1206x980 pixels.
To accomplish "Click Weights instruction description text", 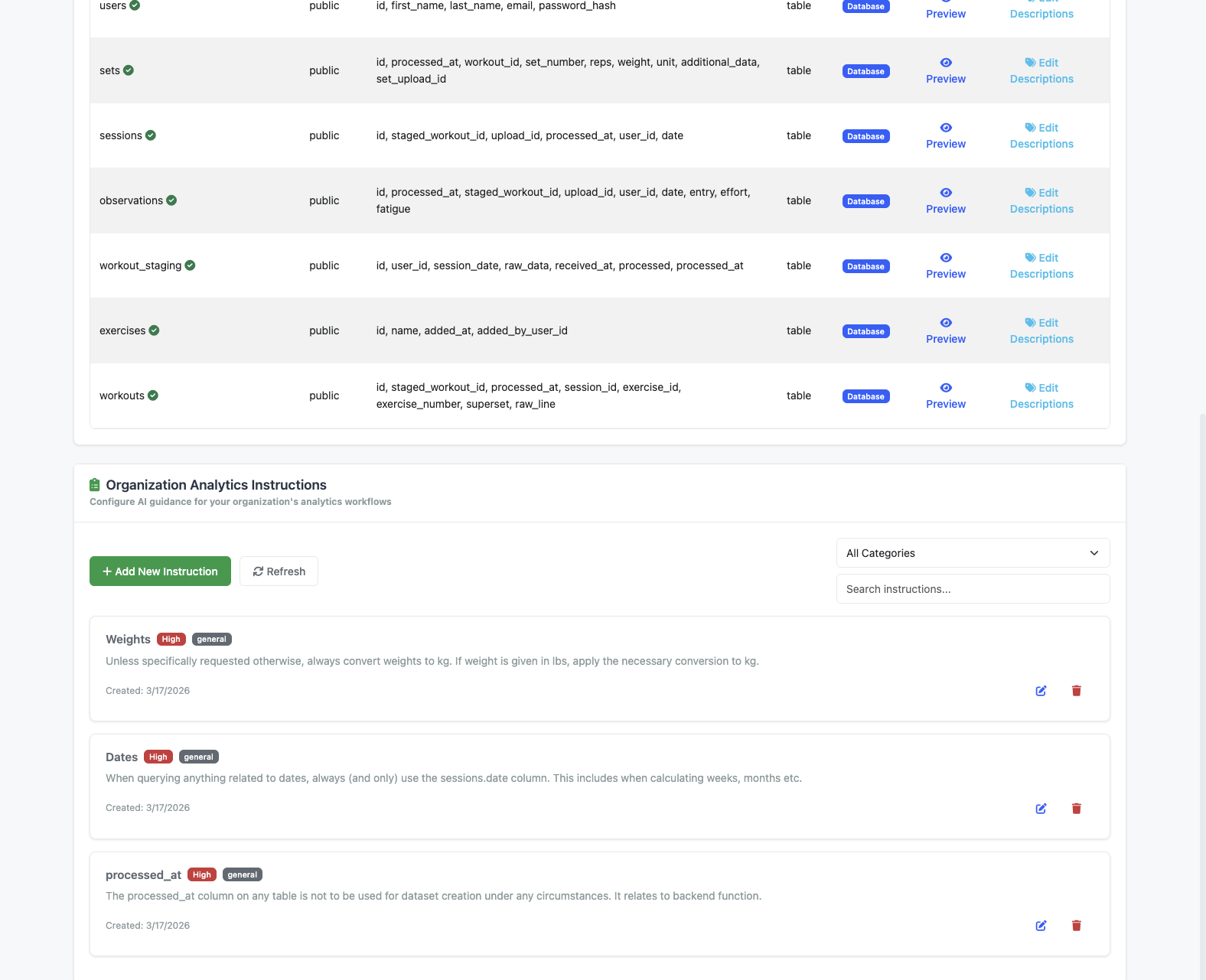I will (x=432, y=661).
